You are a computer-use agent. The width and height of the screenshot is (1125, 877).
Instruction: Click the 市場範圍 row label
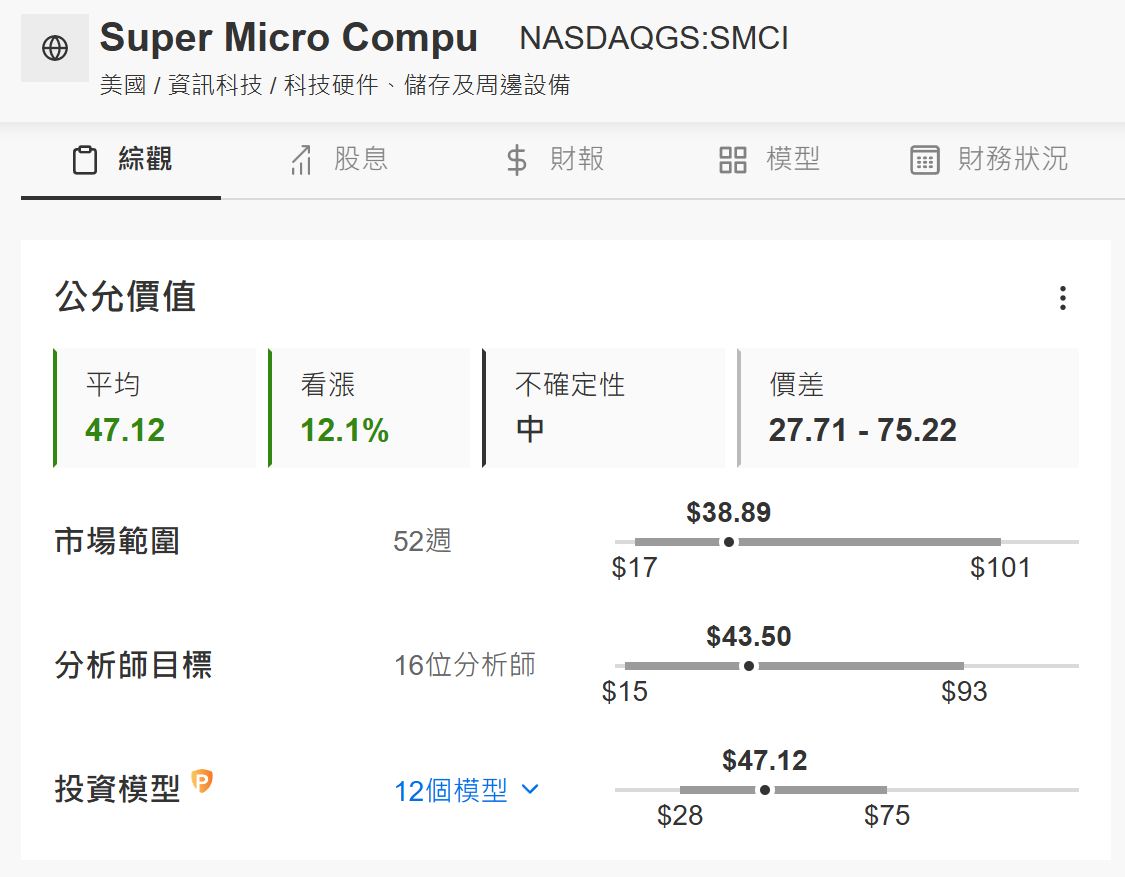(x=117, y=541)
